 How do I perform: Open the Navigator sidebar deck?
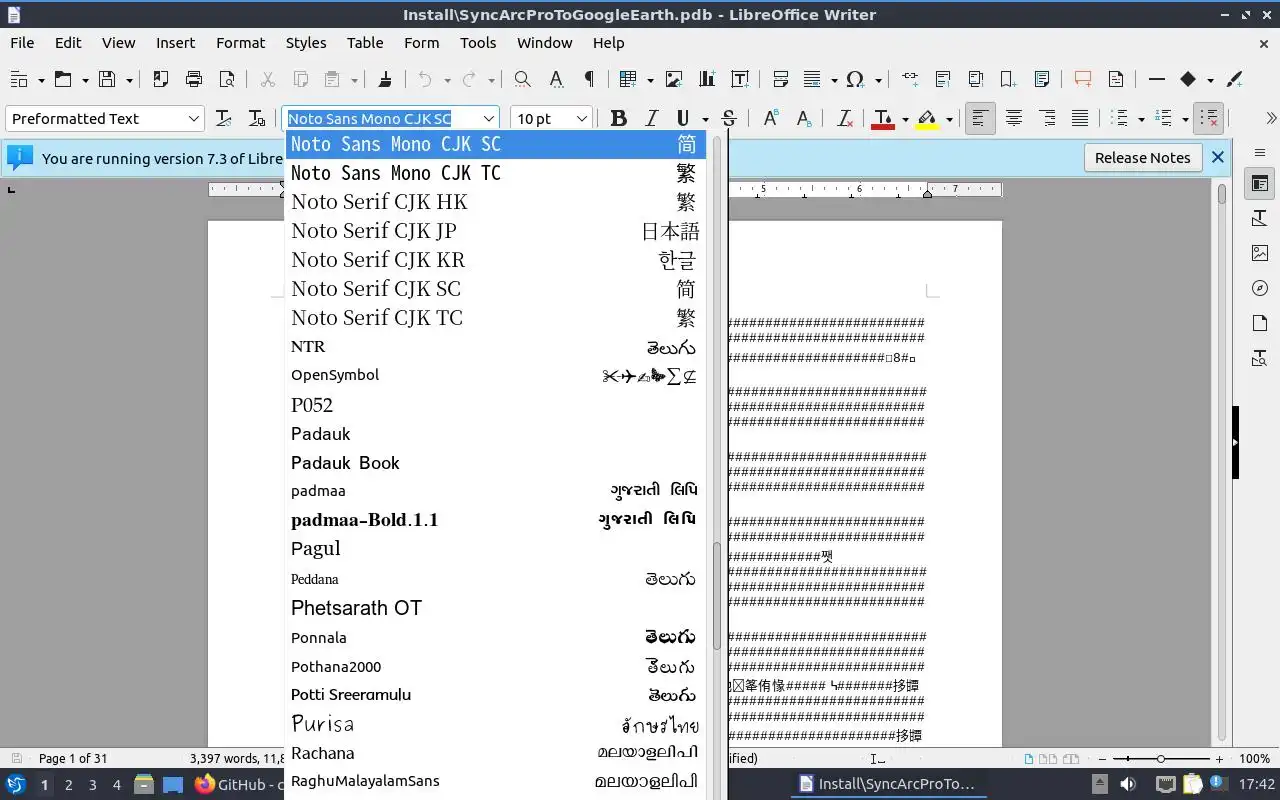coord(1260,288)
